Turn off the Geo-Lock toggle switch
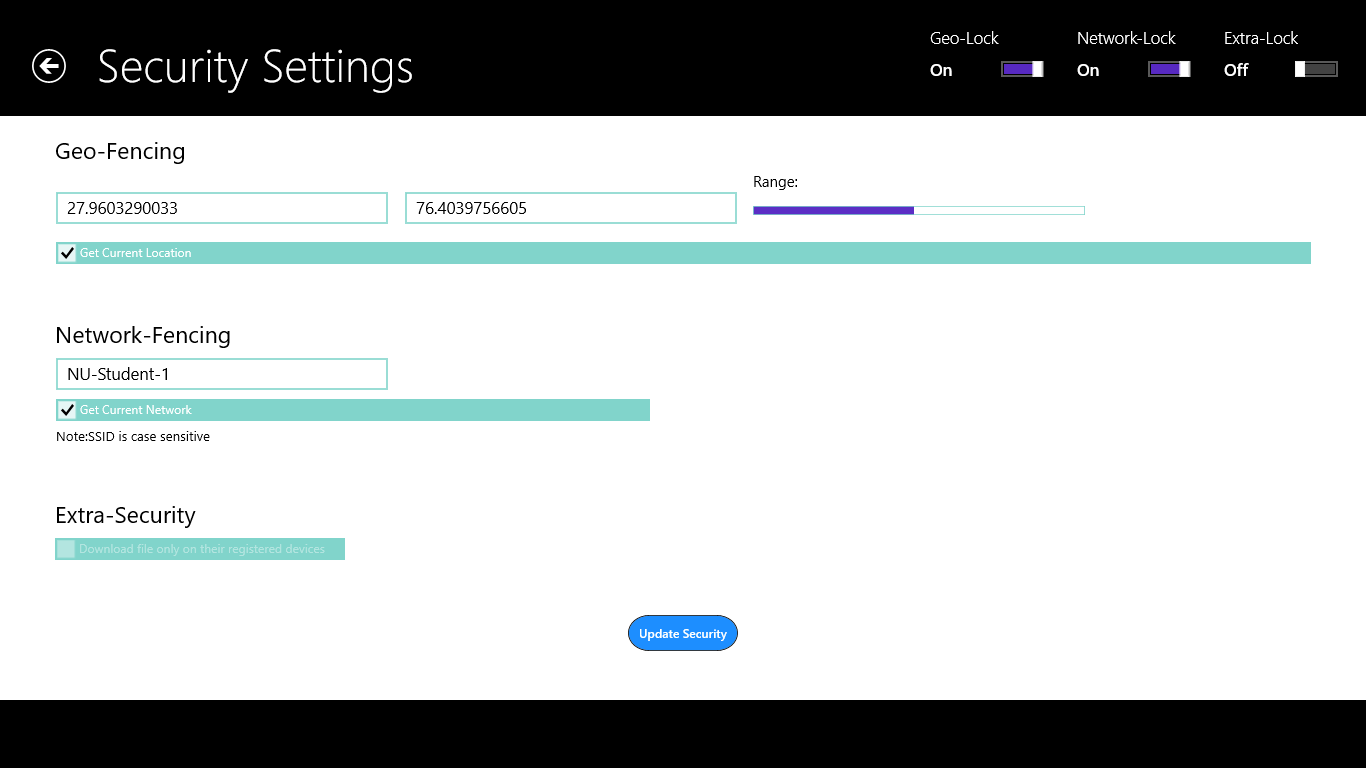This screenshot has height=768, width=1366. point(1022,69)
